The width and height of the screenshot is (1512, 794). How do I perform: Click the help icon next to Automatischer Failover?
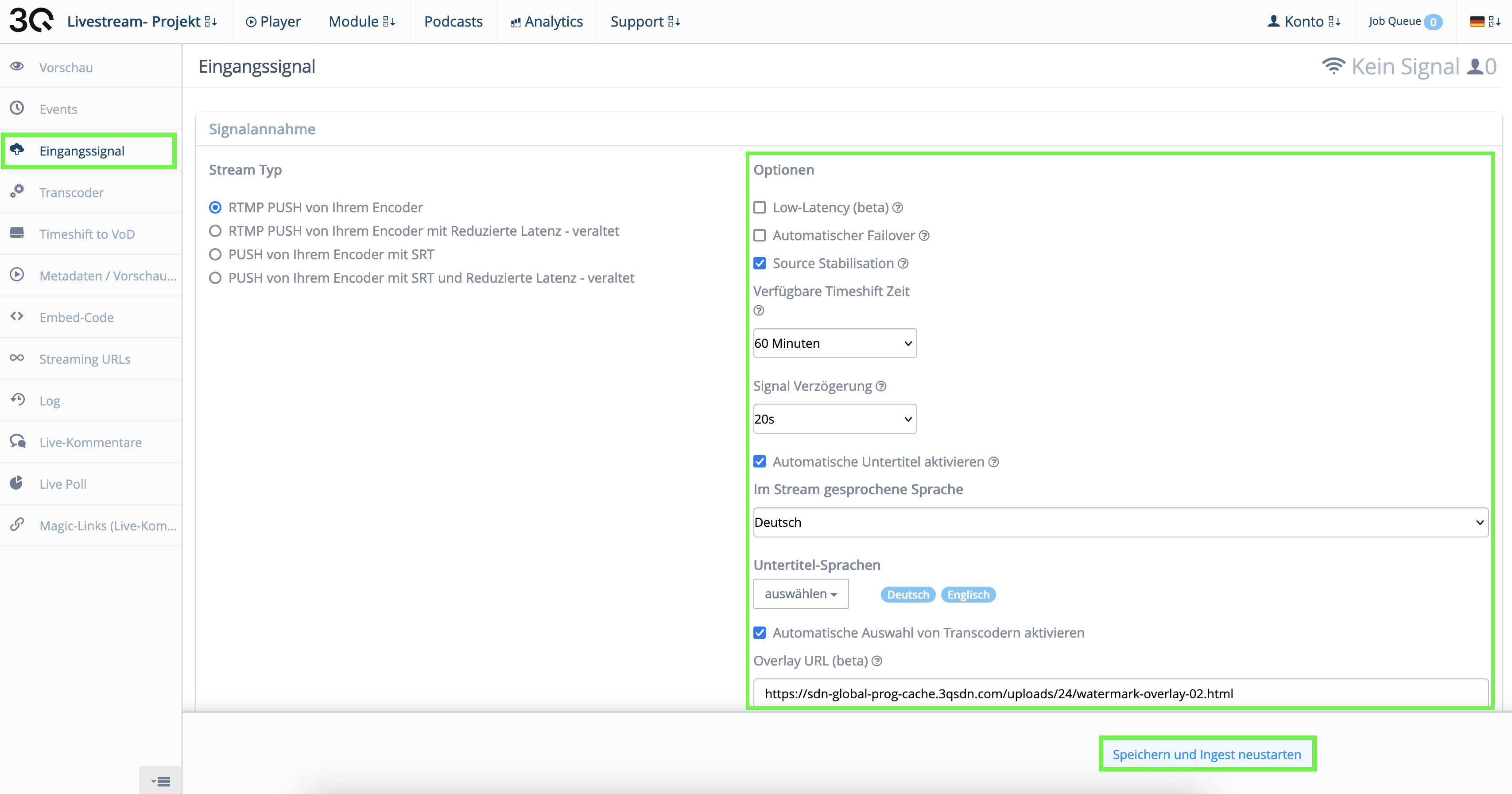[x=924, y=236]
